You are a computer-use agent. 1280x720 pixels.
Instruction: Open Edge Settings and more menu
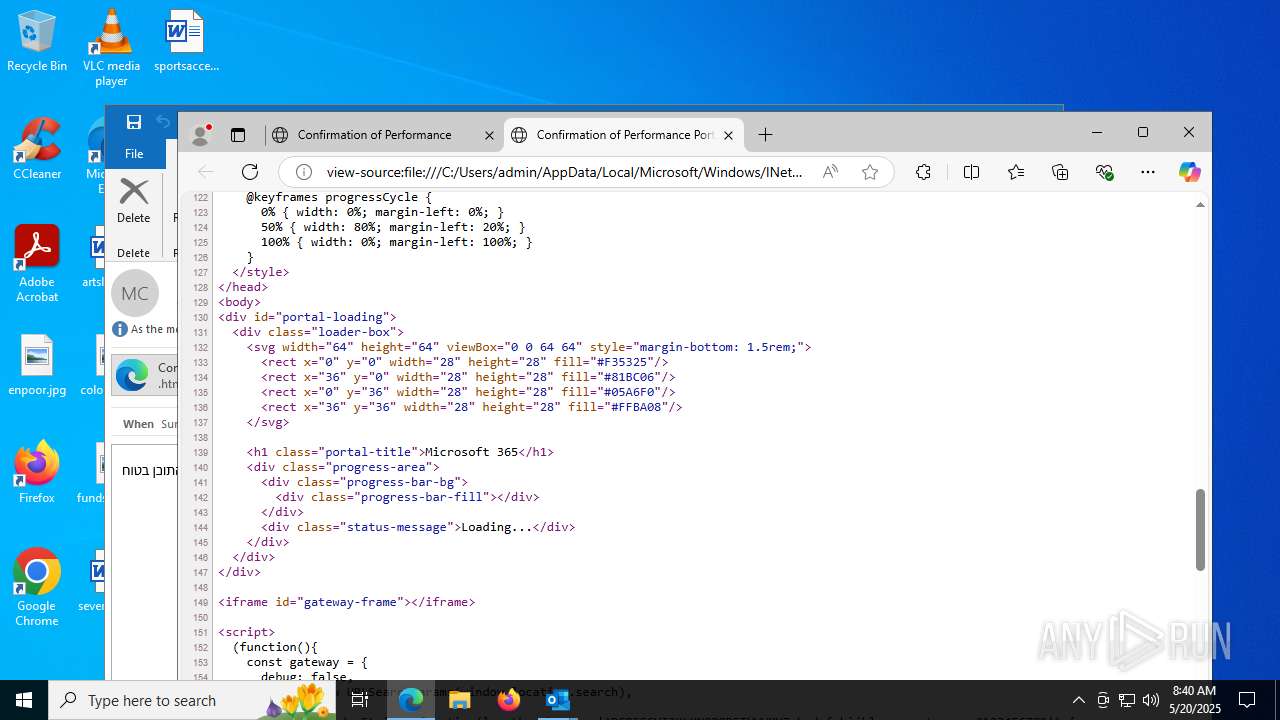[1148, 172]
